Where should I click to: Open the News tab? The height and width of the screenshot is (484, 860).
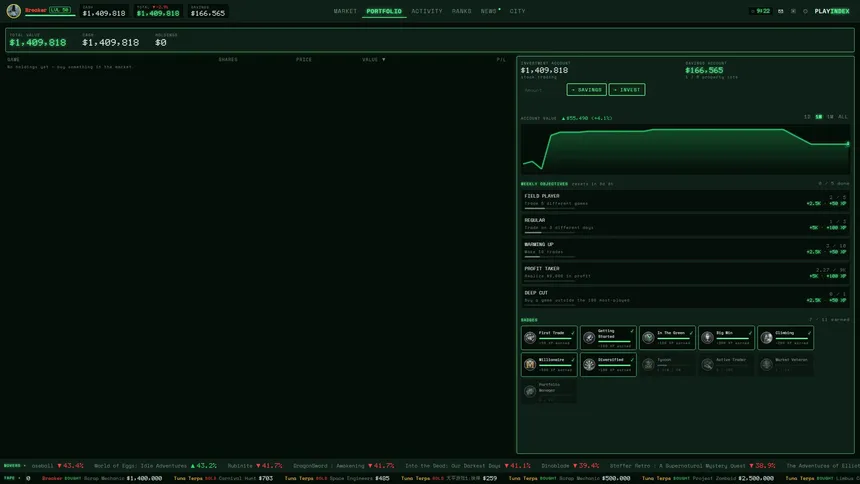[x=489, y=11]
